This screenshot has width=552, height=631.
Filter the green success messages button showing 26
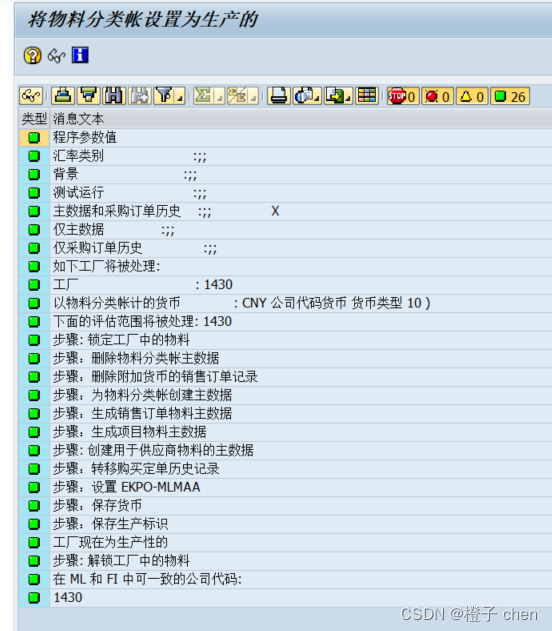510,96
